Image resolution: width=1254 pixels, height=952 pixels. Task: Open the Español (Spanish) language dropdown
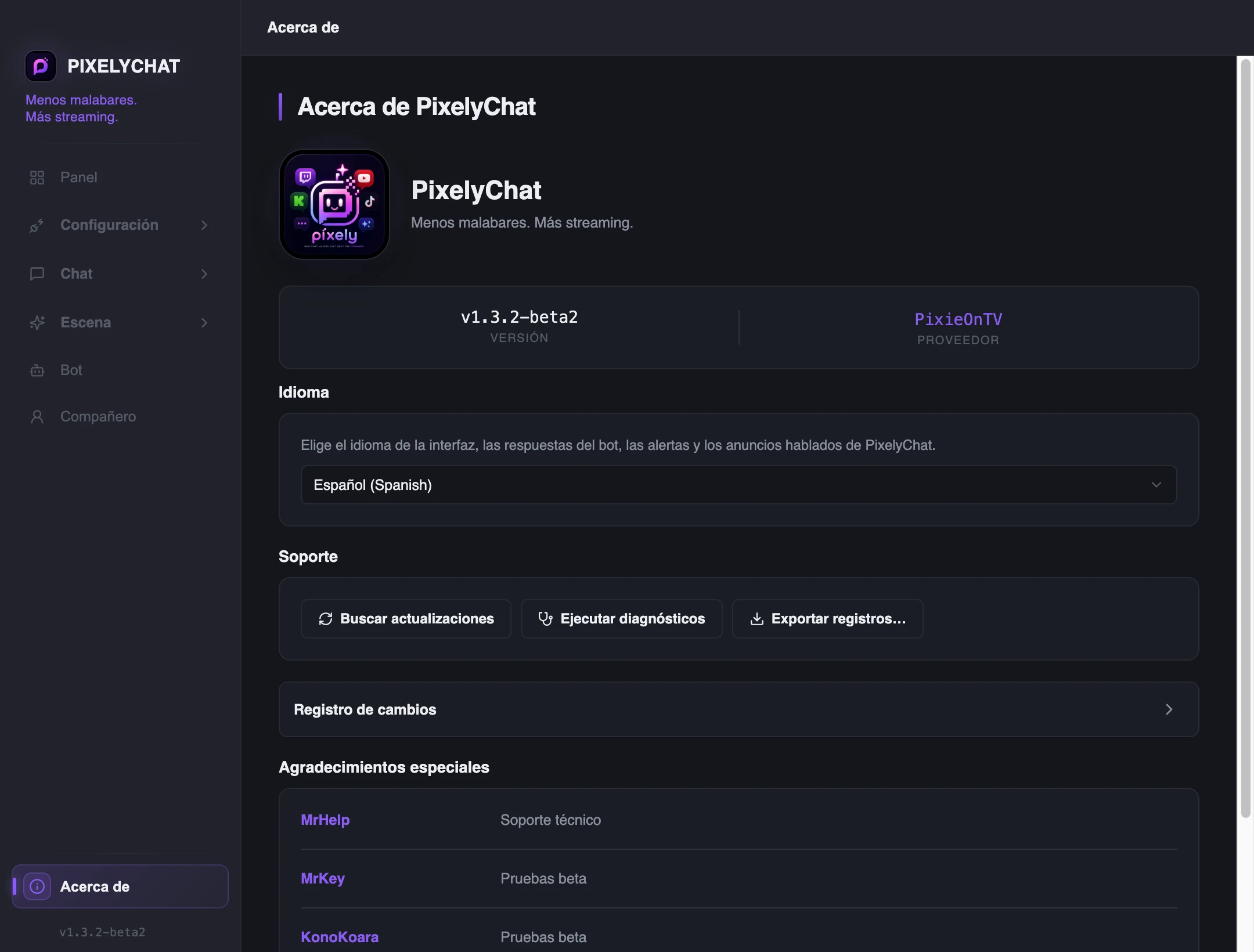pyautogui.click(x=738, y=485)
